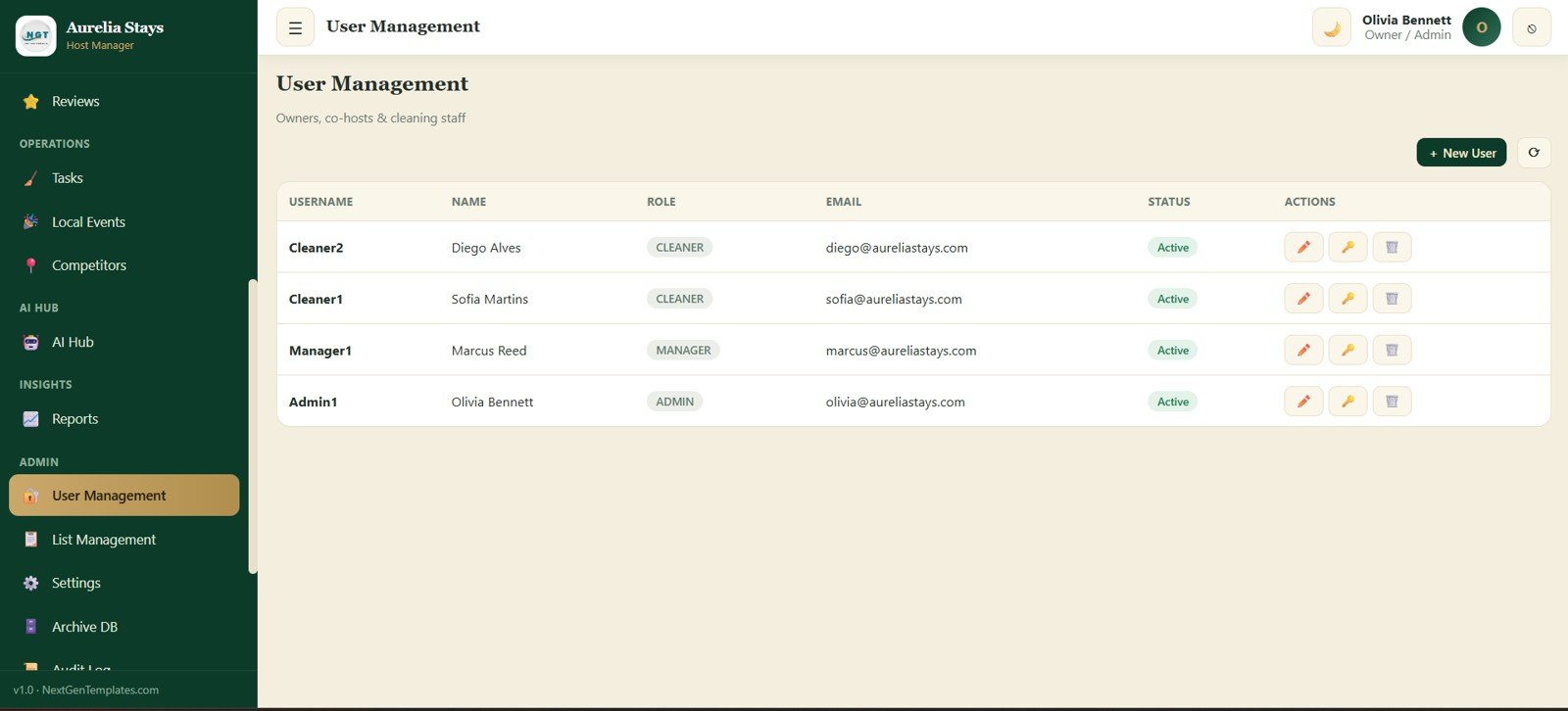Click the name Diego Alves
Screen dimensions: 1568x711
(x=486, y=248)
